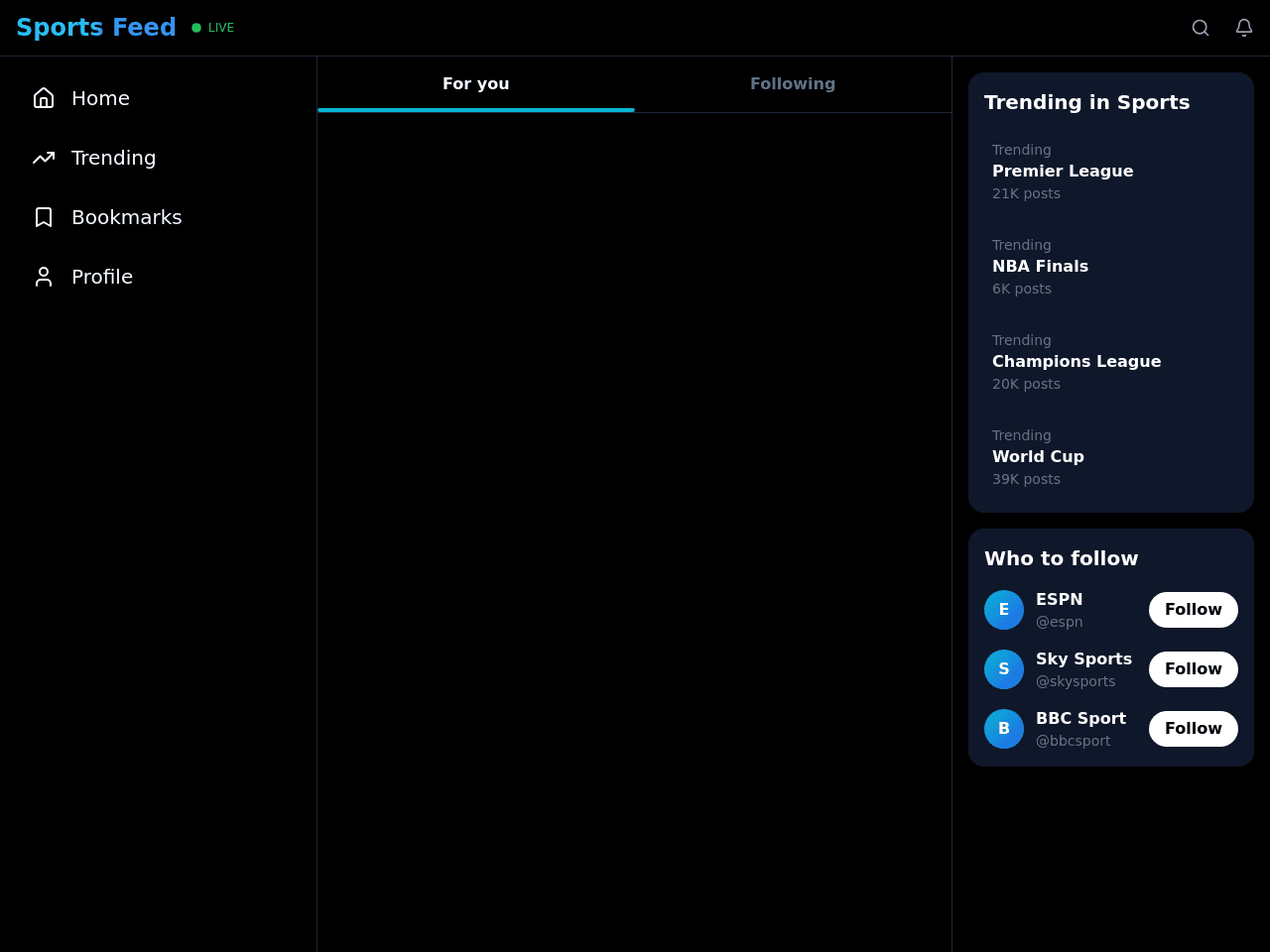This screenshot has width=1270, height=952.
Task: Open search with the magnifier icon
Action: click(x=1201, y=28)
